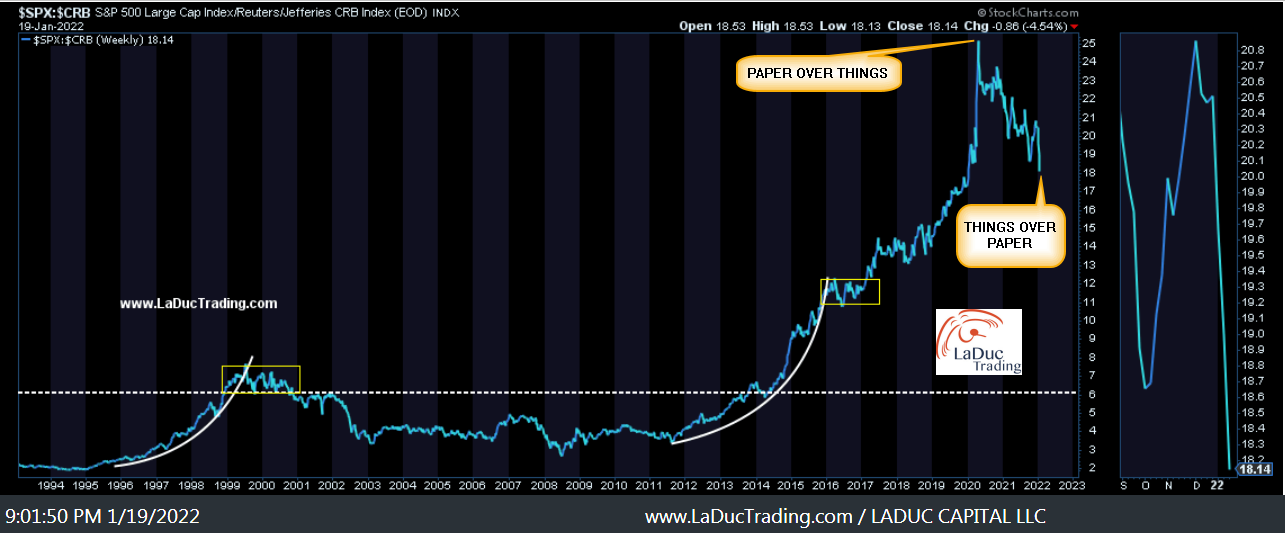Click the LaDuc Trading logo image
The image size is (1285, 533).
point(978,342)
